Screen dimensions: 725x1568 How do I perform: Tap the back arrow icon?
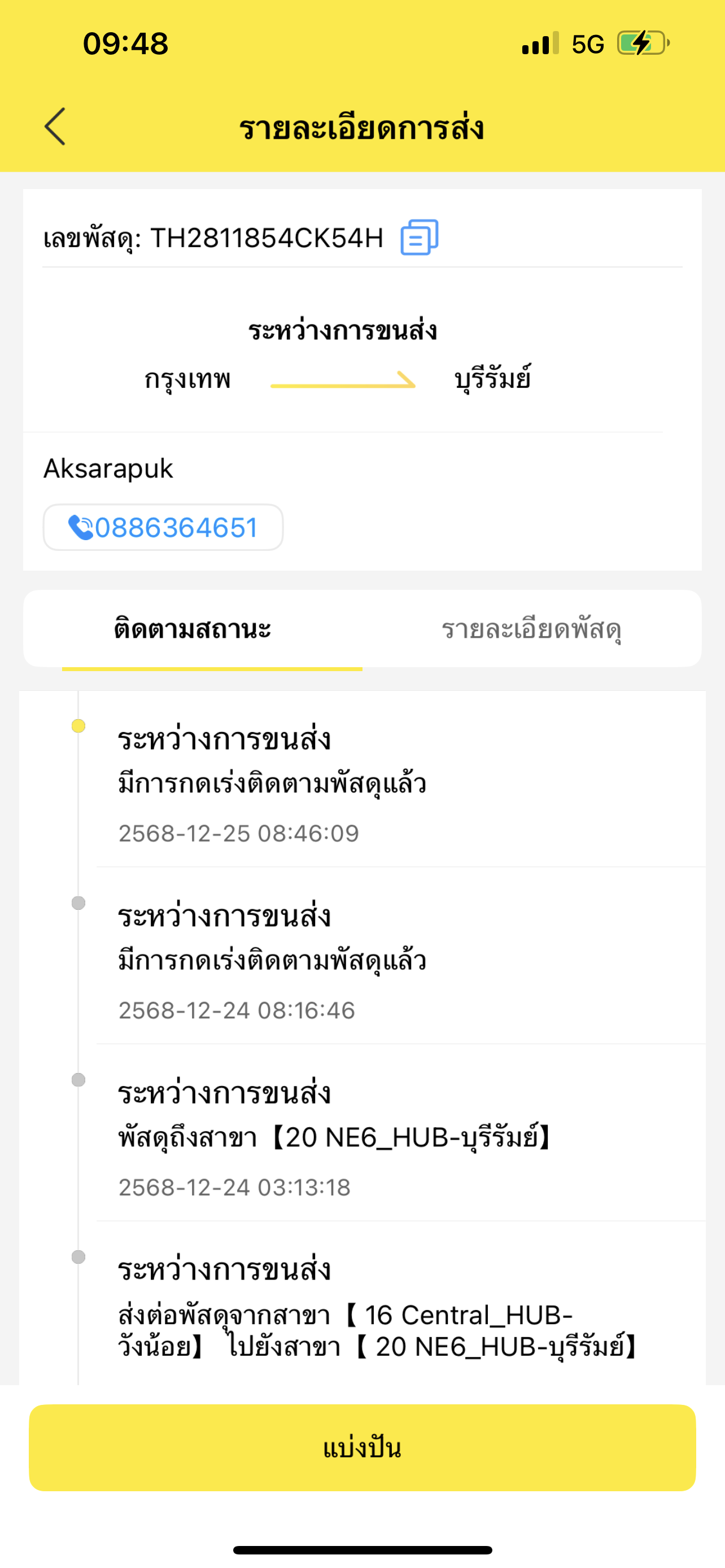[x=55, y=126]
